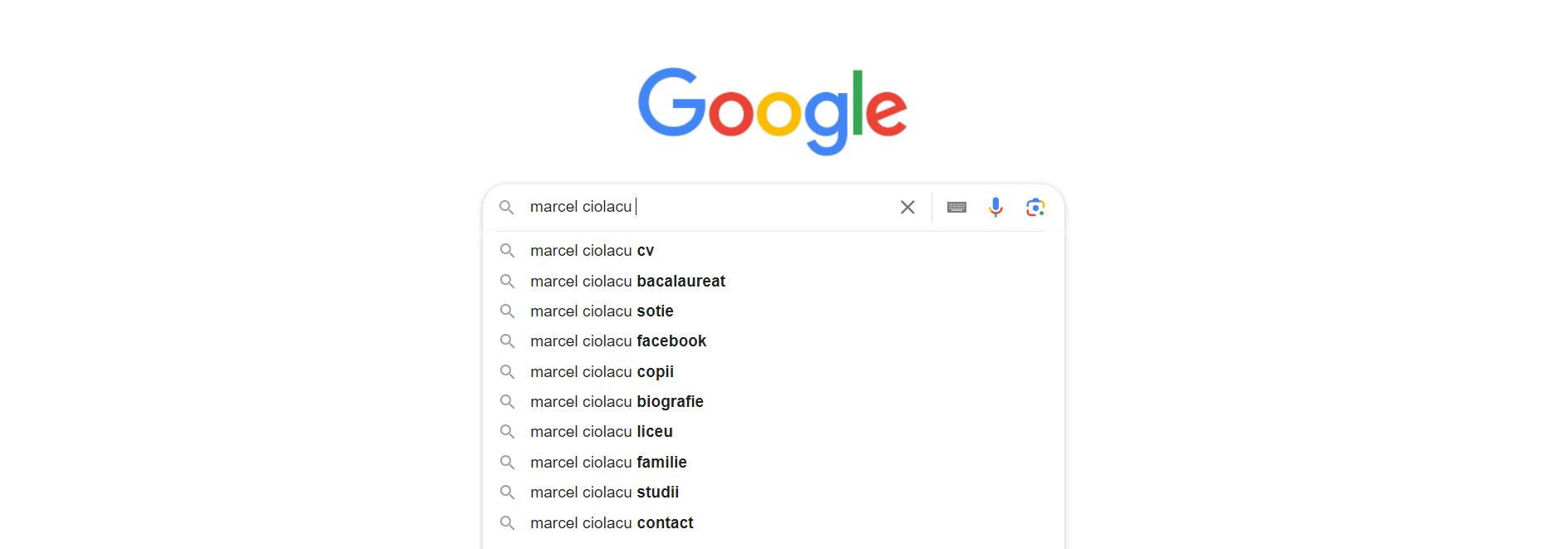Select the 'marcel ciolacu liceu' suggestion

(602, 432)
